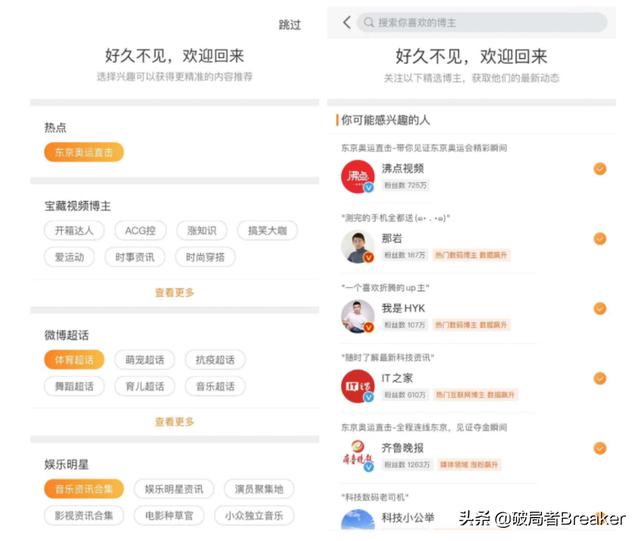Select the ACG控 interest tag
640x541 pixels.
tap(140, 231)
